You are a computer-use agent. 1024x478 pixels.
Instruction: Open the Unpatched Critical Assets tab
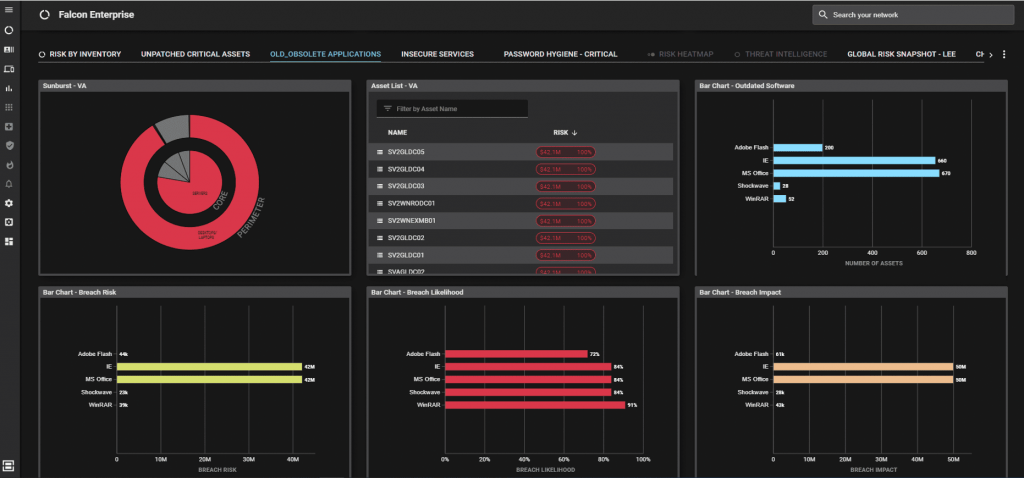tap(195, 54)
